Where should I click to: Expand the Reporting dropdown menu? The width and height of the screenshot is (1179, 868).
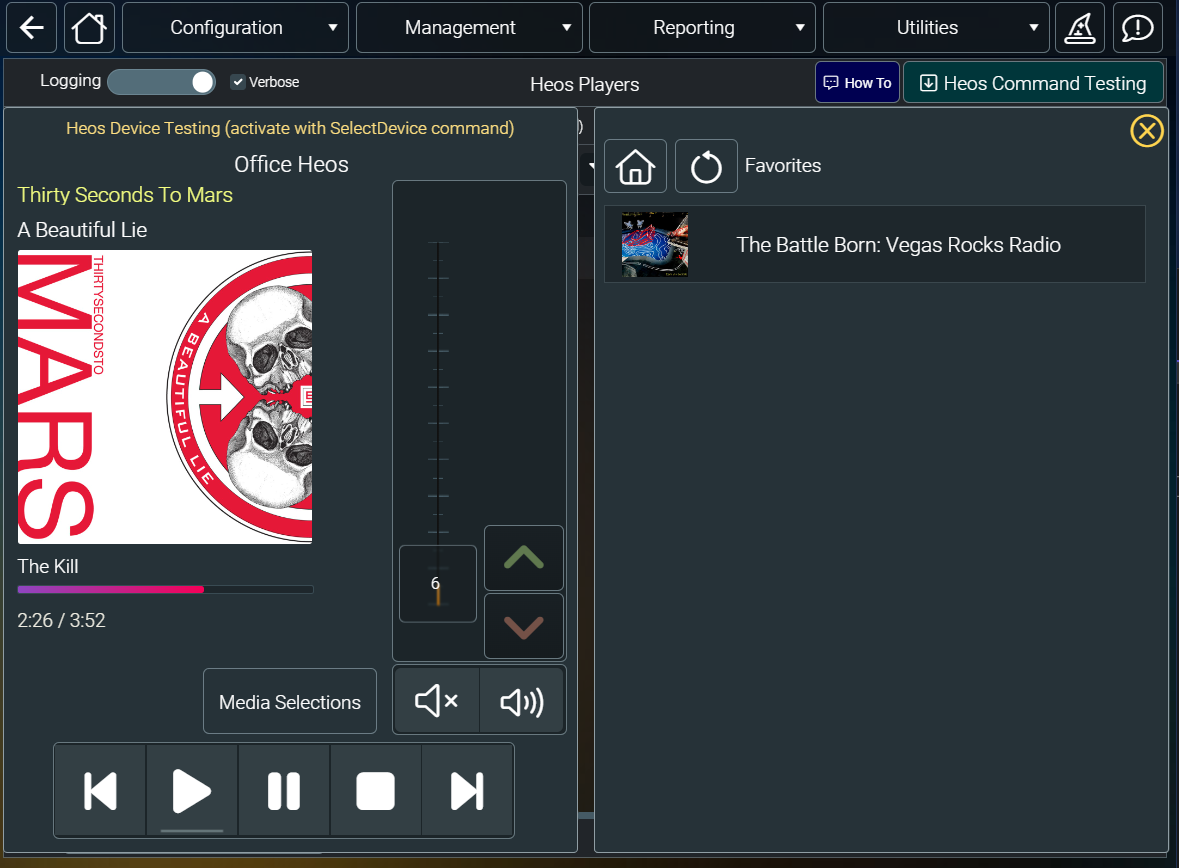(x=702, y=28)
